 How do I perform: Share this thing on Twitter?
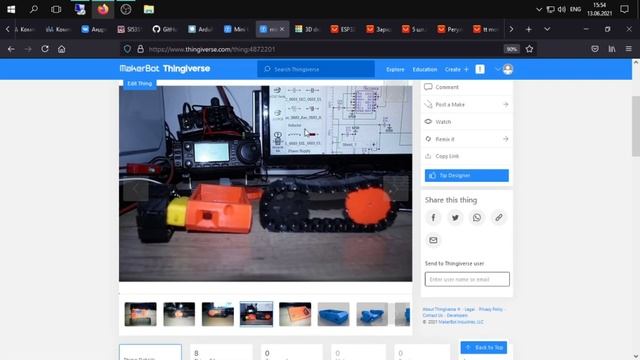pos(455,218)
